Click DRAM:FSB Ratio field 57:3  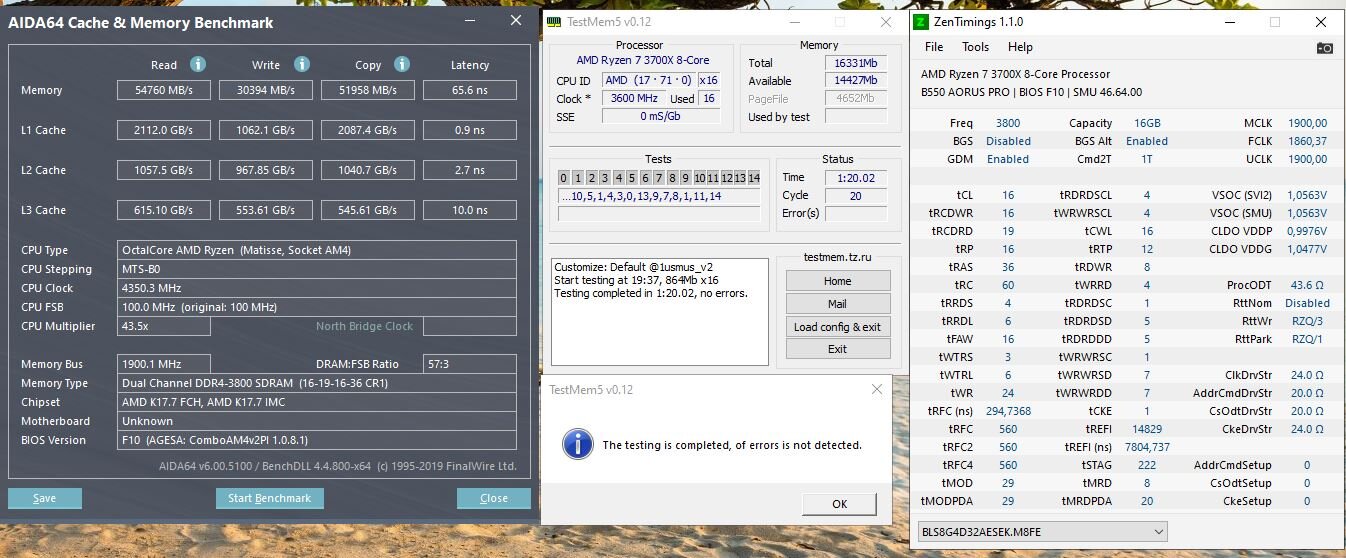470,364
